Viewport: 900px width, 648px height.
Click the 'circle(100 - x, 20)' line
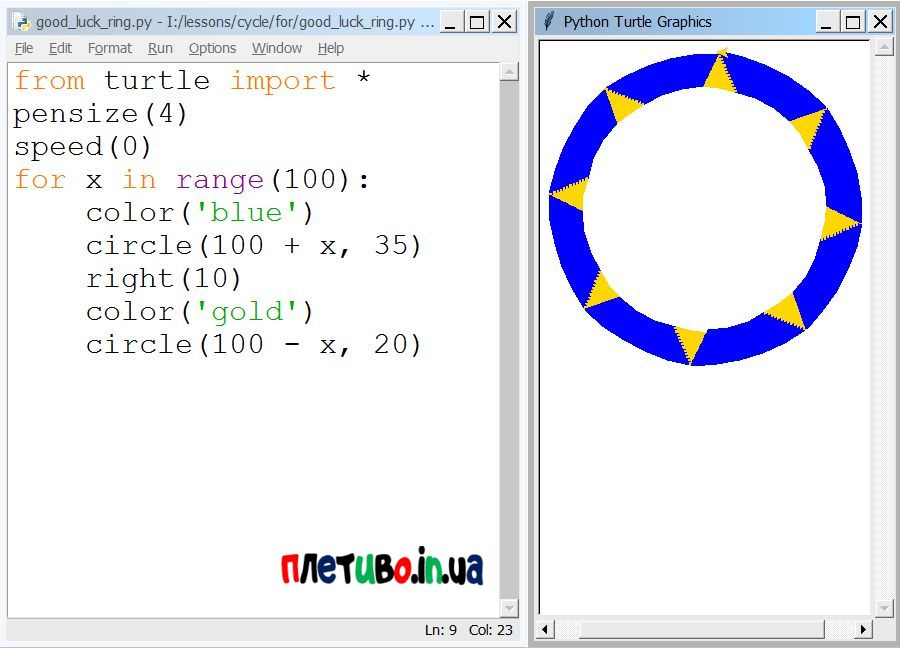254,345
